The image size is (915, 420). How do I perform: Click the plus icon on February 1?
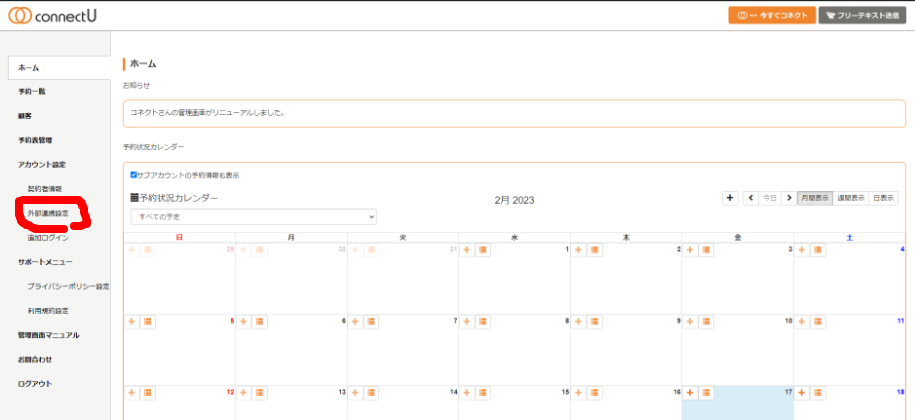point(466,249)
